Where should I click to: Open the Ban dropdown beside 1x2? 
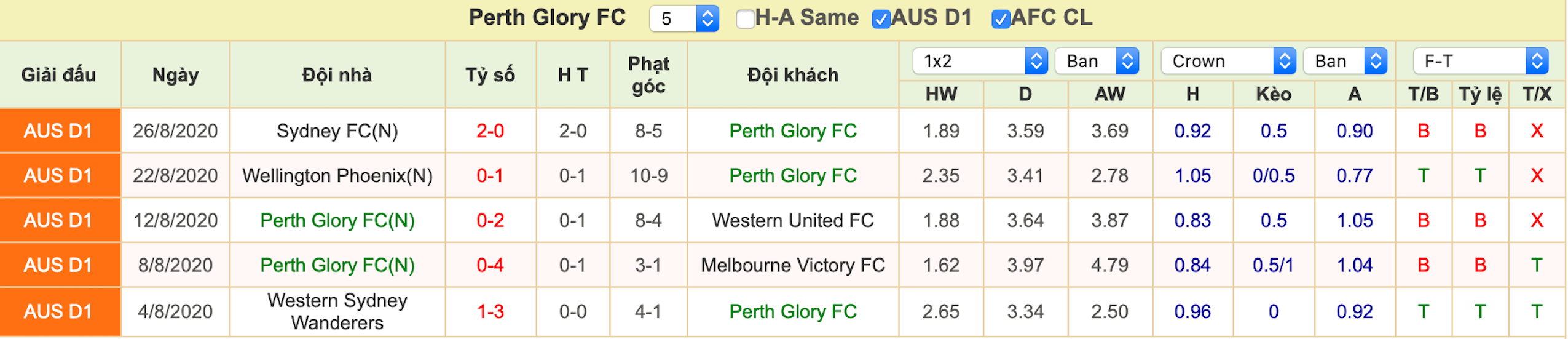tap(1097, 61)
